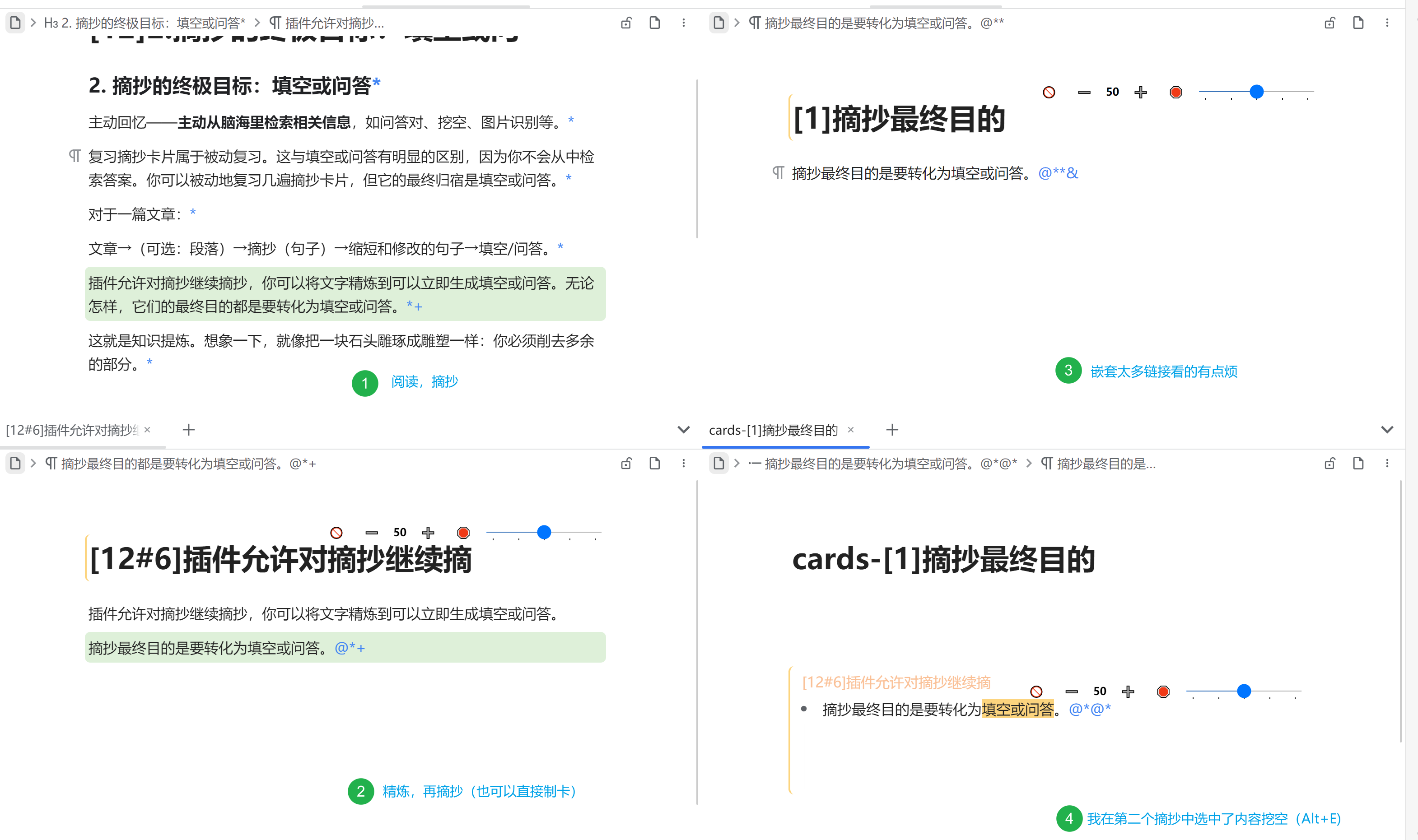Viewport: 1418px width, 840px height.
Task: Decrease priority with minus in top-right pane
Action: [1084, 92]
